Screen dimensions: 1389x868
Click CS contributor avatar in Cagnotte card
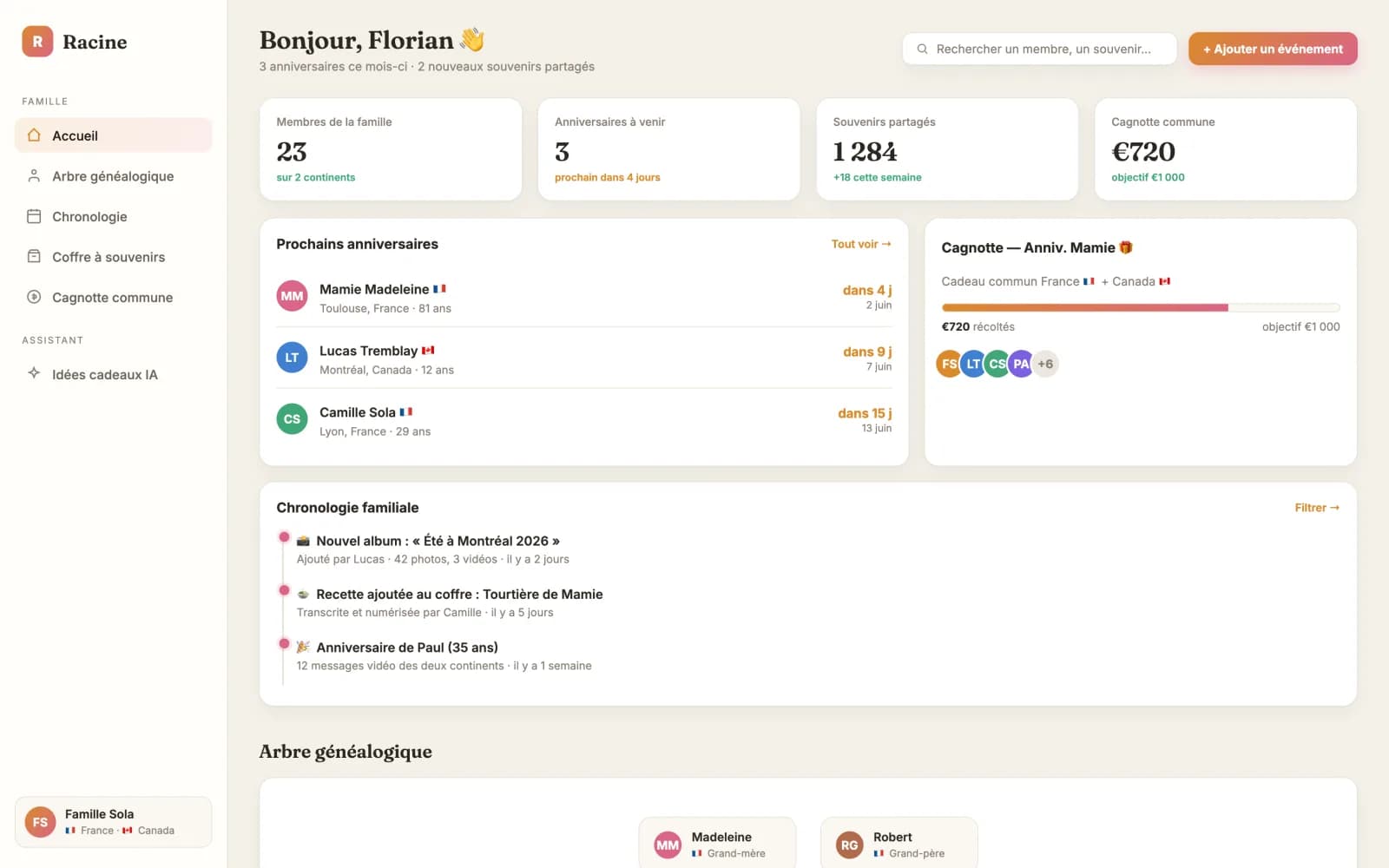[997, 364]
